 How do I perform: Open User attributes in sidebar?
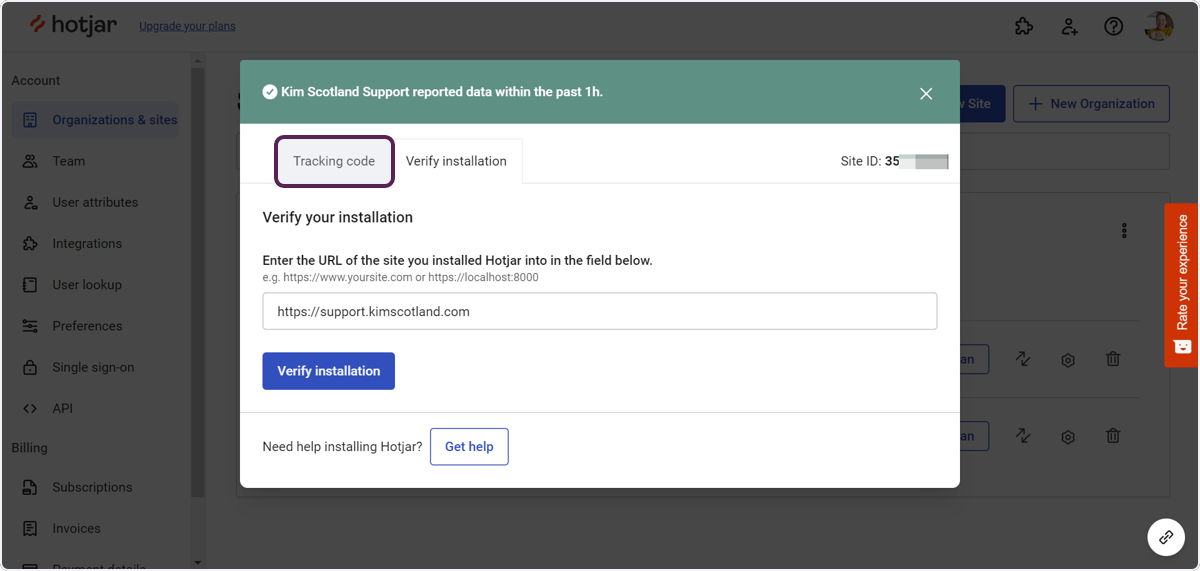click(95, 202)
